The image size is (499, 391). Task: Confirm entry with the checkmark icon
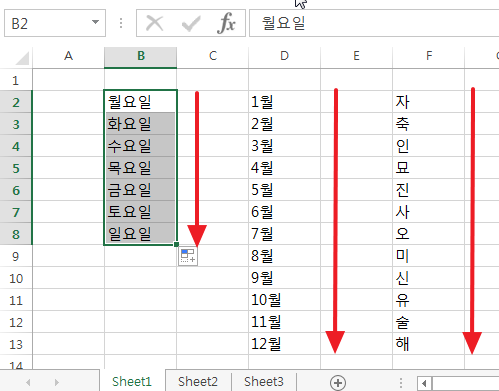(x=191, y=23)
